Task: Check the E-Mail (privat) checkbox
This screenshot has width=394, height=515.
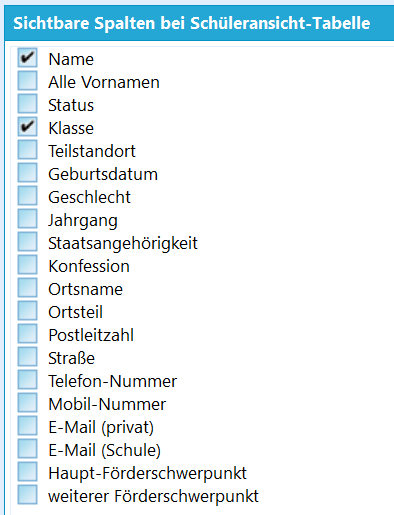Action: point(27,426)
